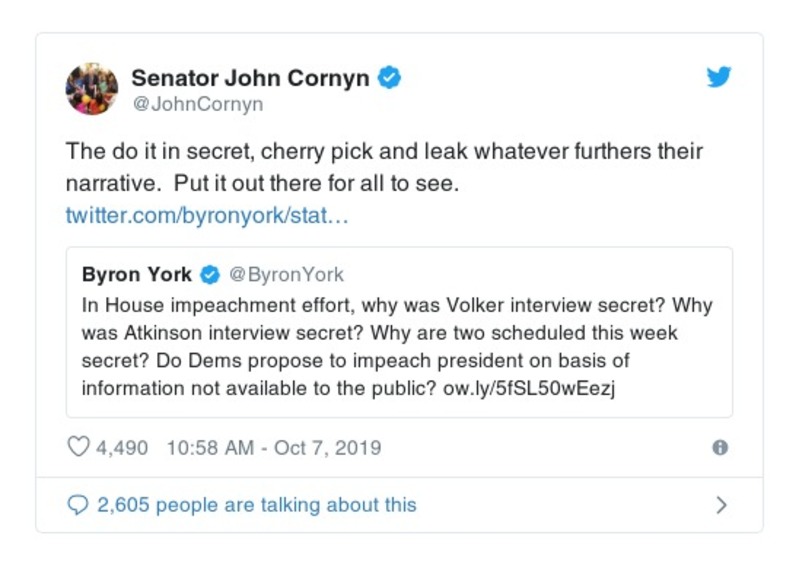Click the Twitter bird logo icon
The height and width of the screenshot is (583, 799).
tap(719, 77)
